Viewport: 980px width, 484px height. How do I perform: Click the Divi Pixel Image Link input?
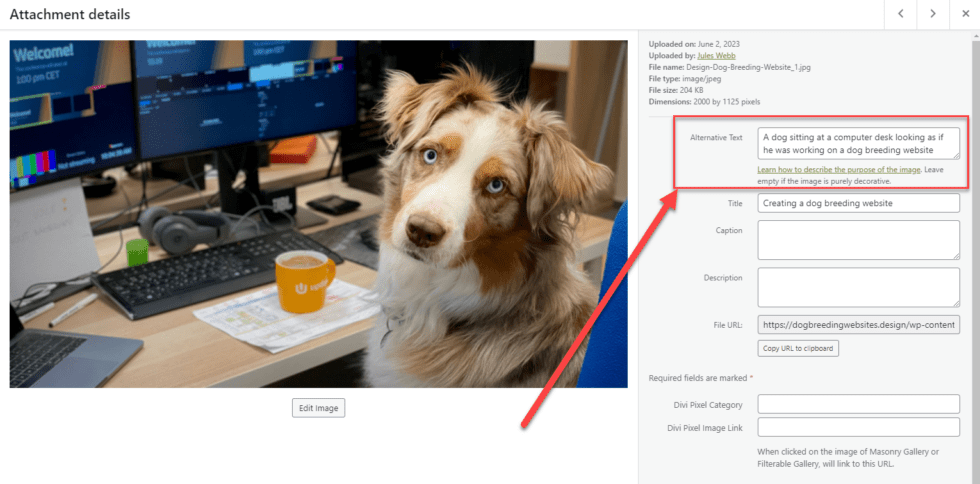858,427
